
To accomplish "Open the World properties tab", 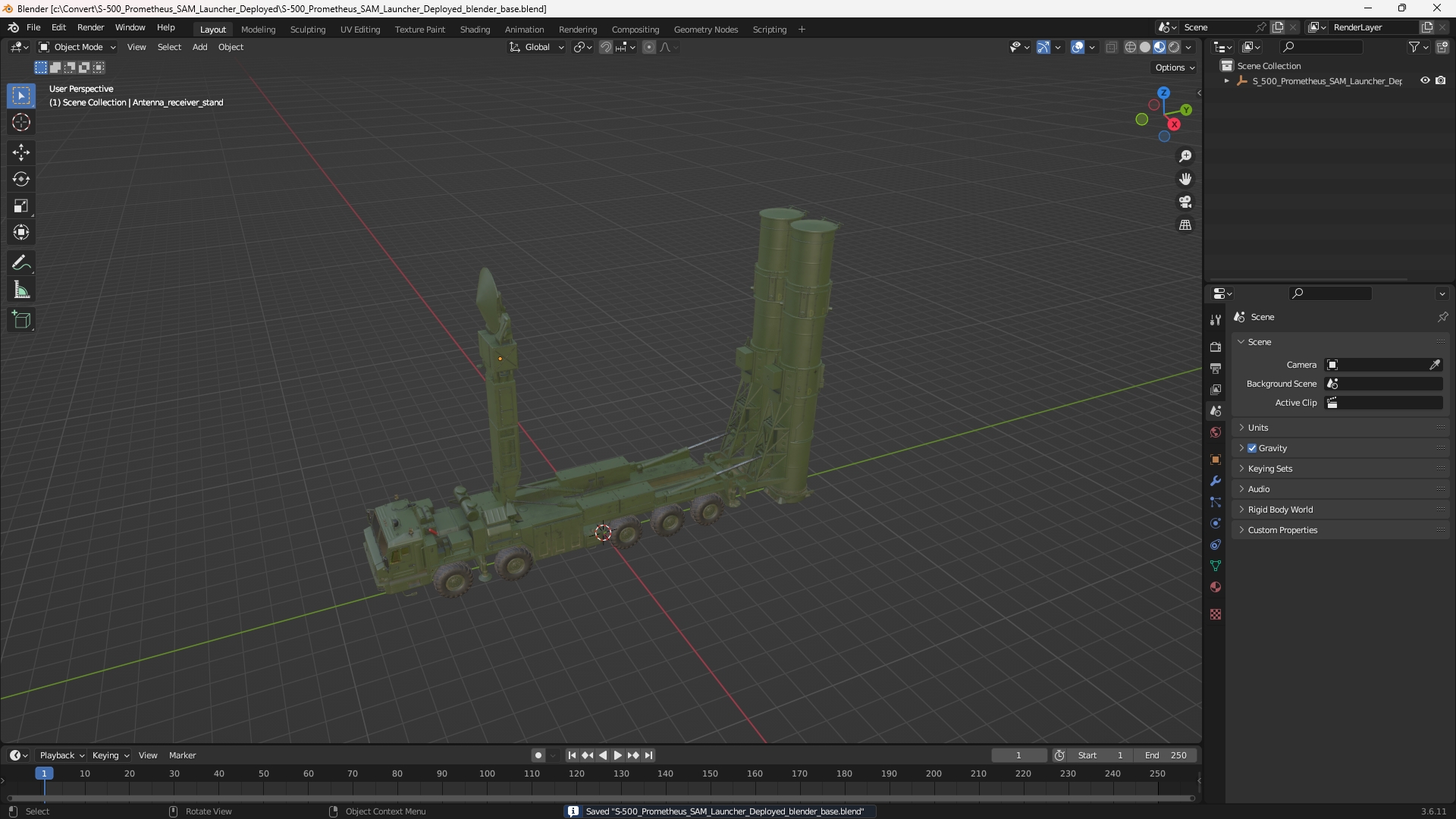I will (x=1216, y=432).
